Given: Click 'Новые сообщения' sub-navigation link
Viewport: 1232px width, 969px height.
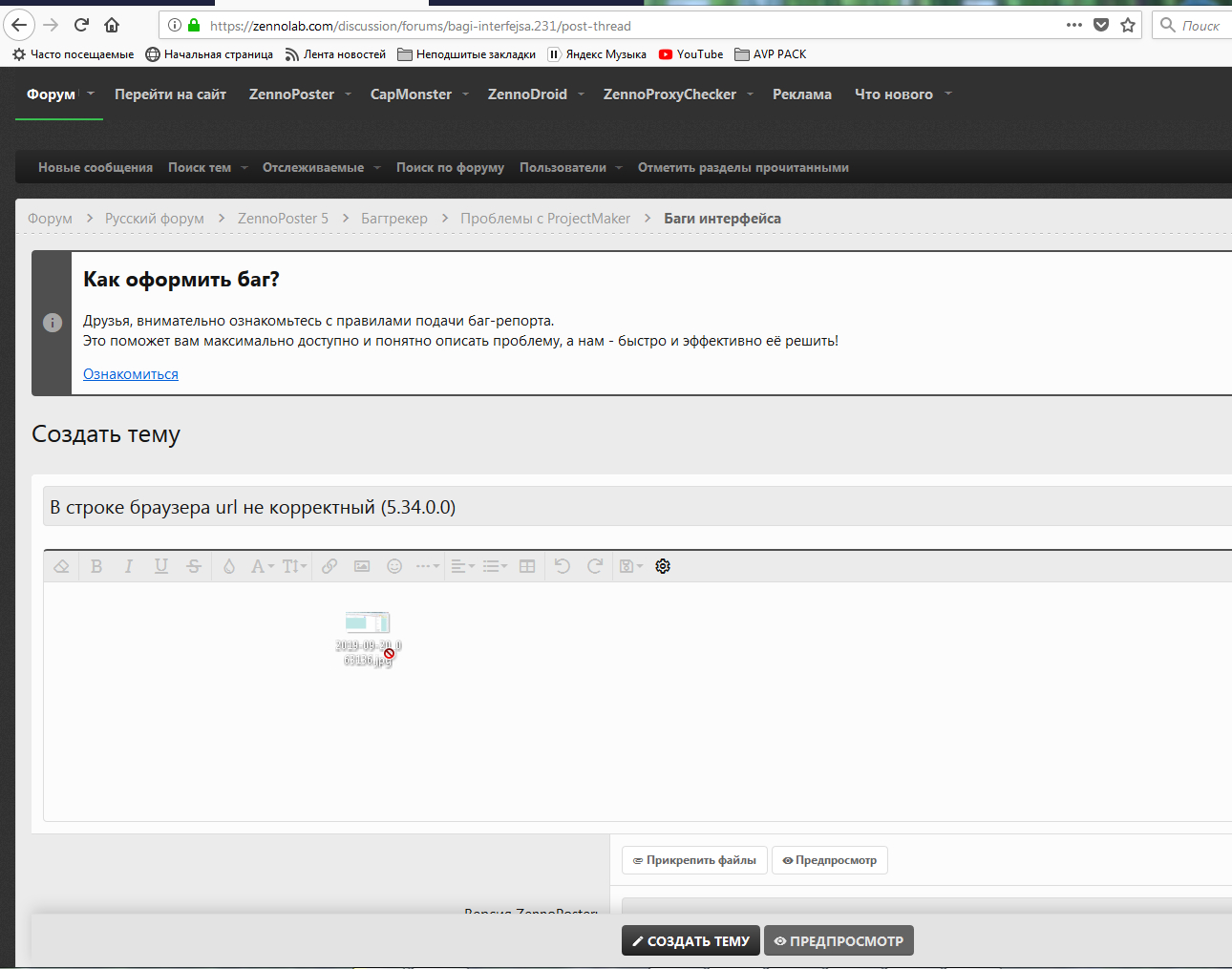Looking at the screenshot, I should 96,168.
